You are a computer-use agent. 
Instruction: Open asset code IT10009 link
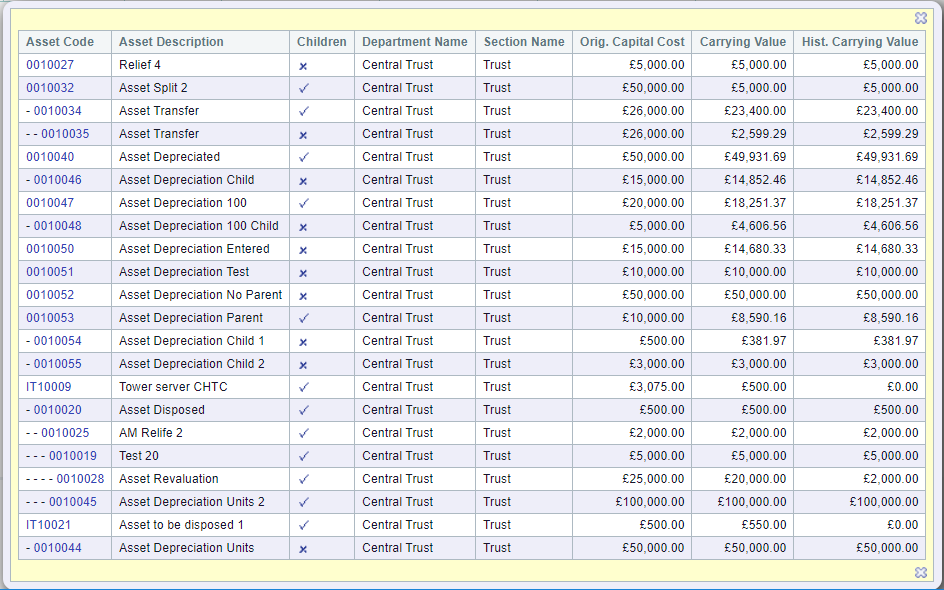(48, 387)
